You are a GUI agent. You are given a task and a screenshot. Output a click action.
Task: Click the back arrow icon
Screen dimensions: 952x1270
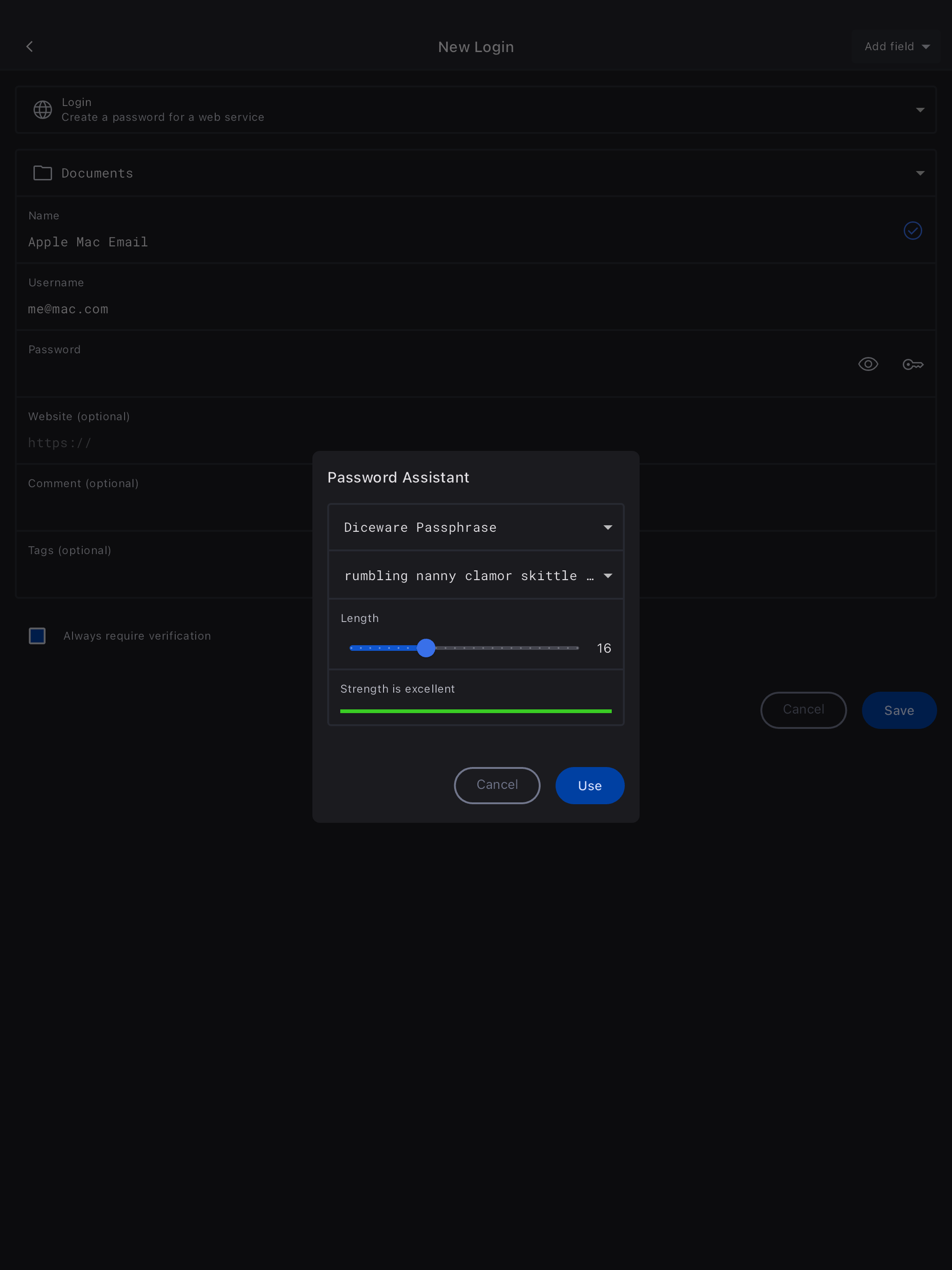pos(30,46)
